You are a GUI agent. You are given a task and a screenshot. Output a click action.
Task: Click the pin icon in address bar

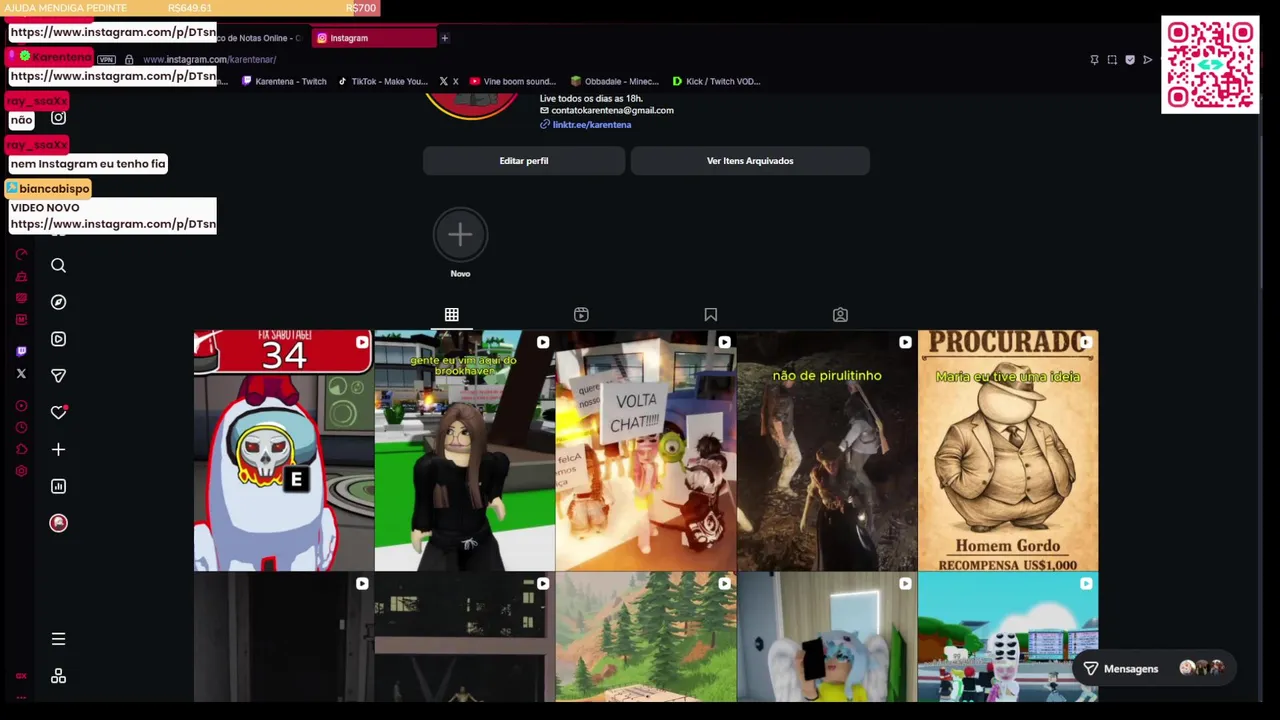(x=1094, y=60)
